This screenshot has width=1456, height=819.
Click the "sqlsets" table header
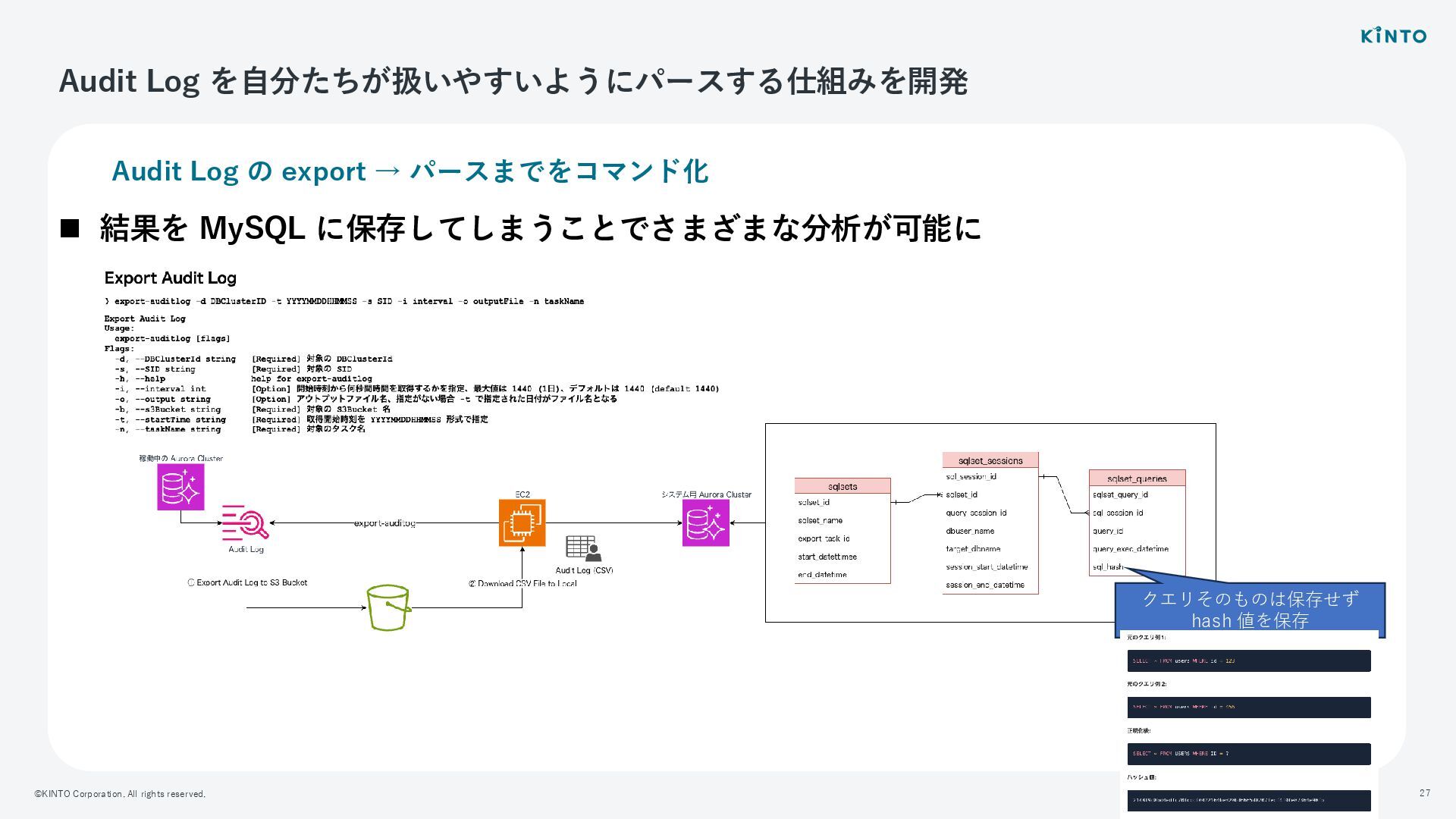[843, 486]
